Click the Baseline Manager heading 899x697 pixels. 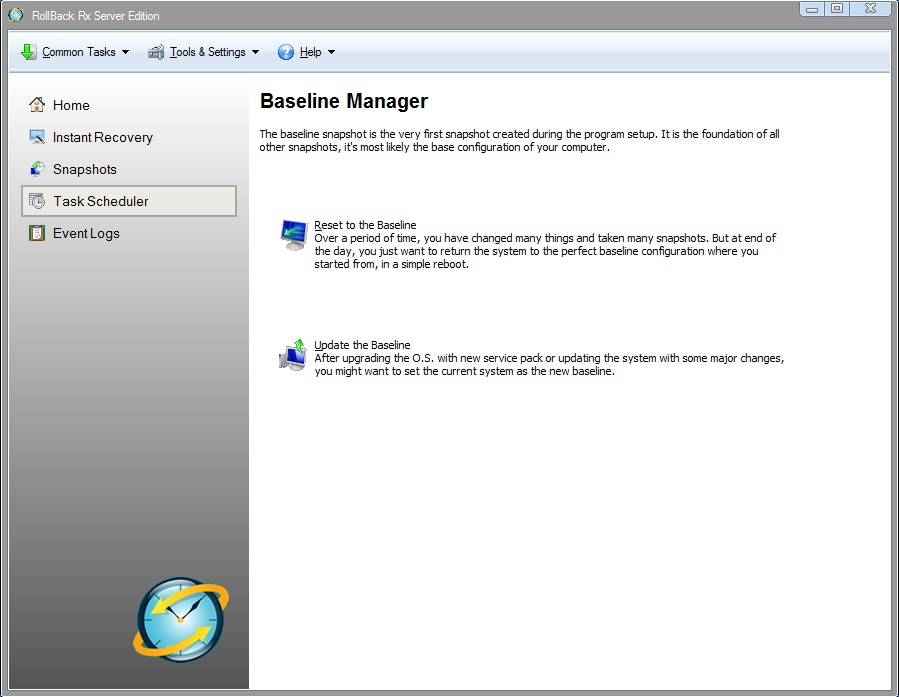[x=344, y=101]
